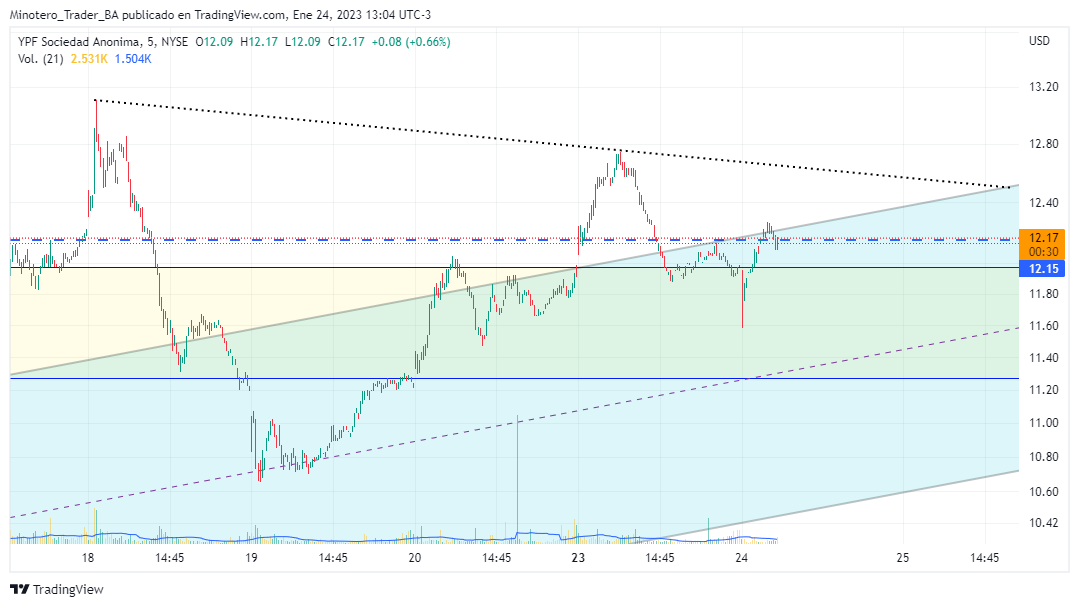Click date 24 on the time axis
This screenshot has height=607, width=1079.
tap(741, 558)
